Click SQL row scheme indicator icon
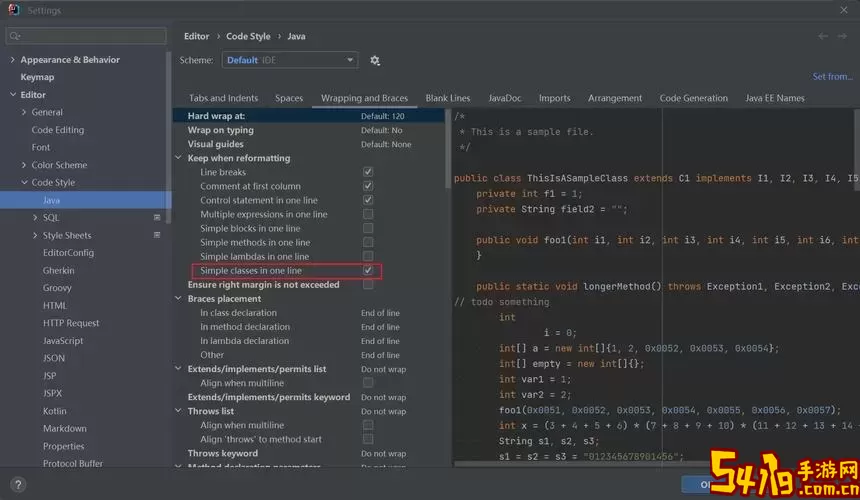The image size is (860, 500). point(157,218)
